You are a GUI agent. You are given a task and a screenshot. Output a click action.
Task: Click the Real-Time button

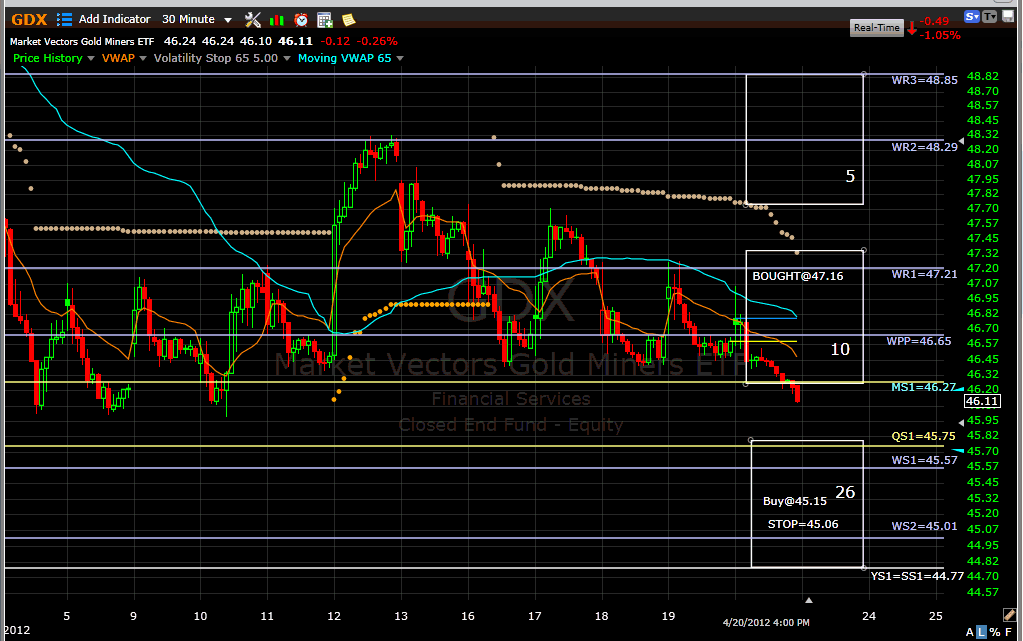coord(877,27)
